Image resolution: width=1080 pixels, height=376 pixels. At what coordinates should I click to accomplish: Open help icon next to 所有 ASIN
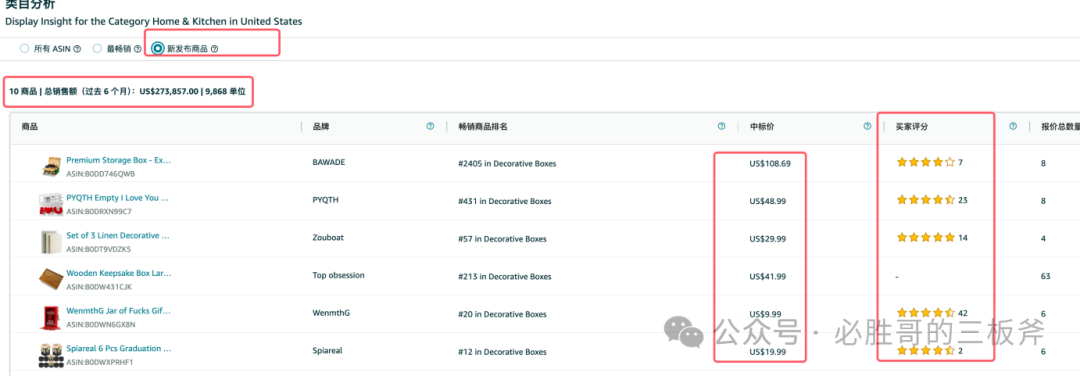pos(77,49)
